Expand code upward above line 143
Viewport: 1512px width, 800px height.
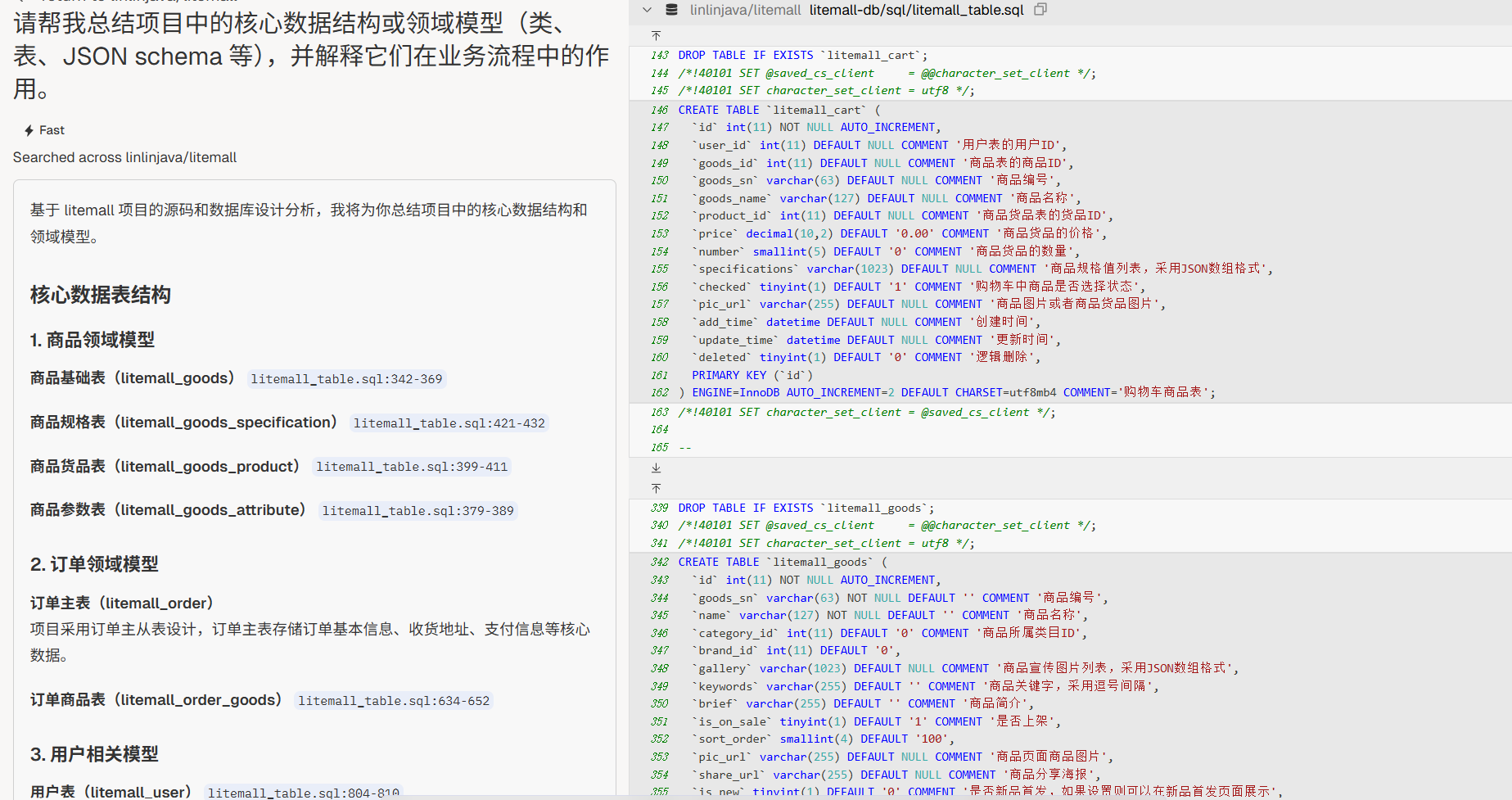click(656, 36)
